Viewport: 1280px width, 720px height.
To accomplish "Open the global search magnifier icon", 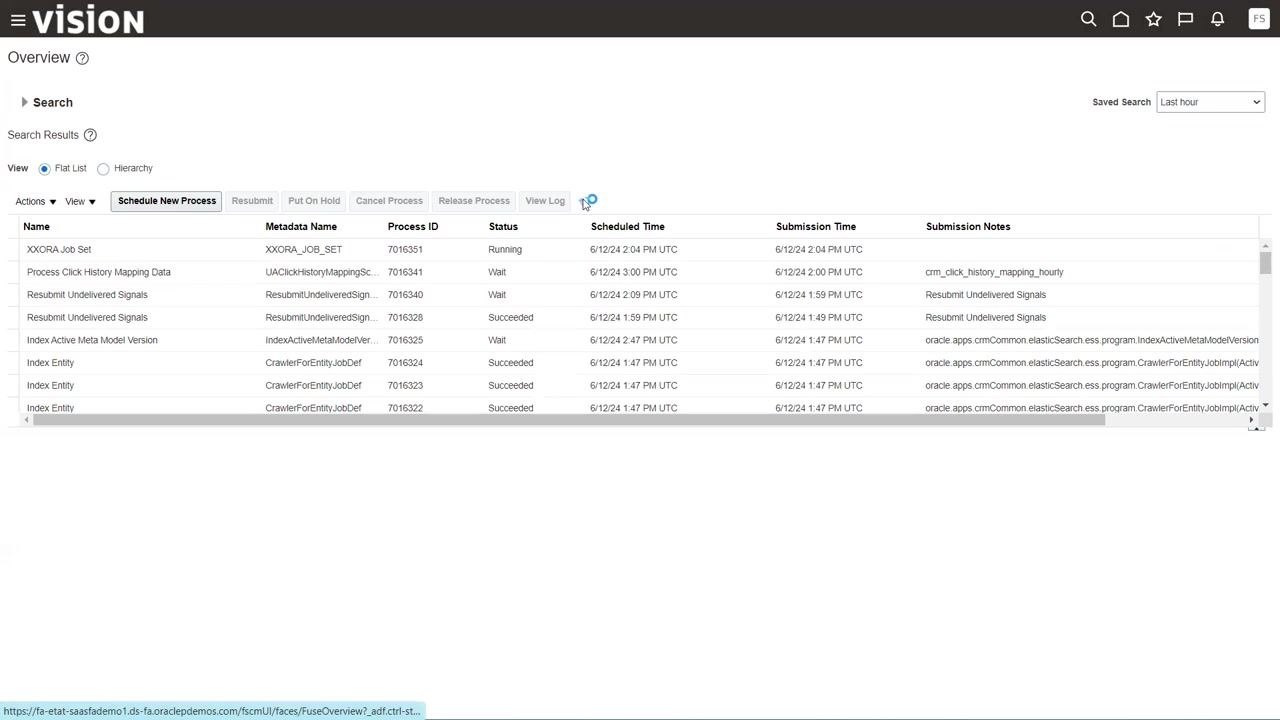I will tap(1089, 19).
